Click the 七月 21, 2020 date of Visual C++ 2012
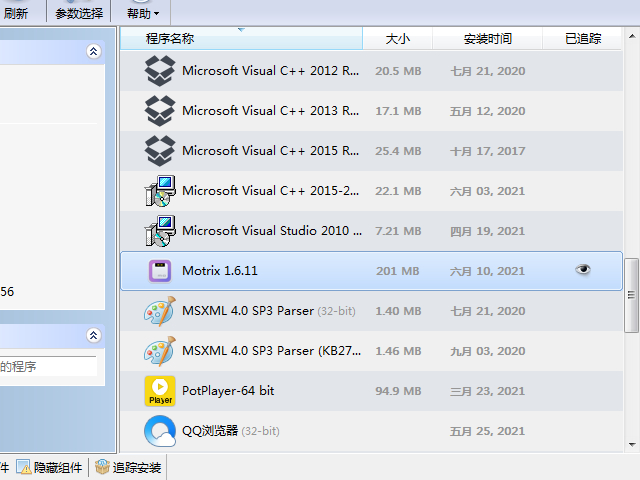The image size is (640, 480). tap(487, 71)
